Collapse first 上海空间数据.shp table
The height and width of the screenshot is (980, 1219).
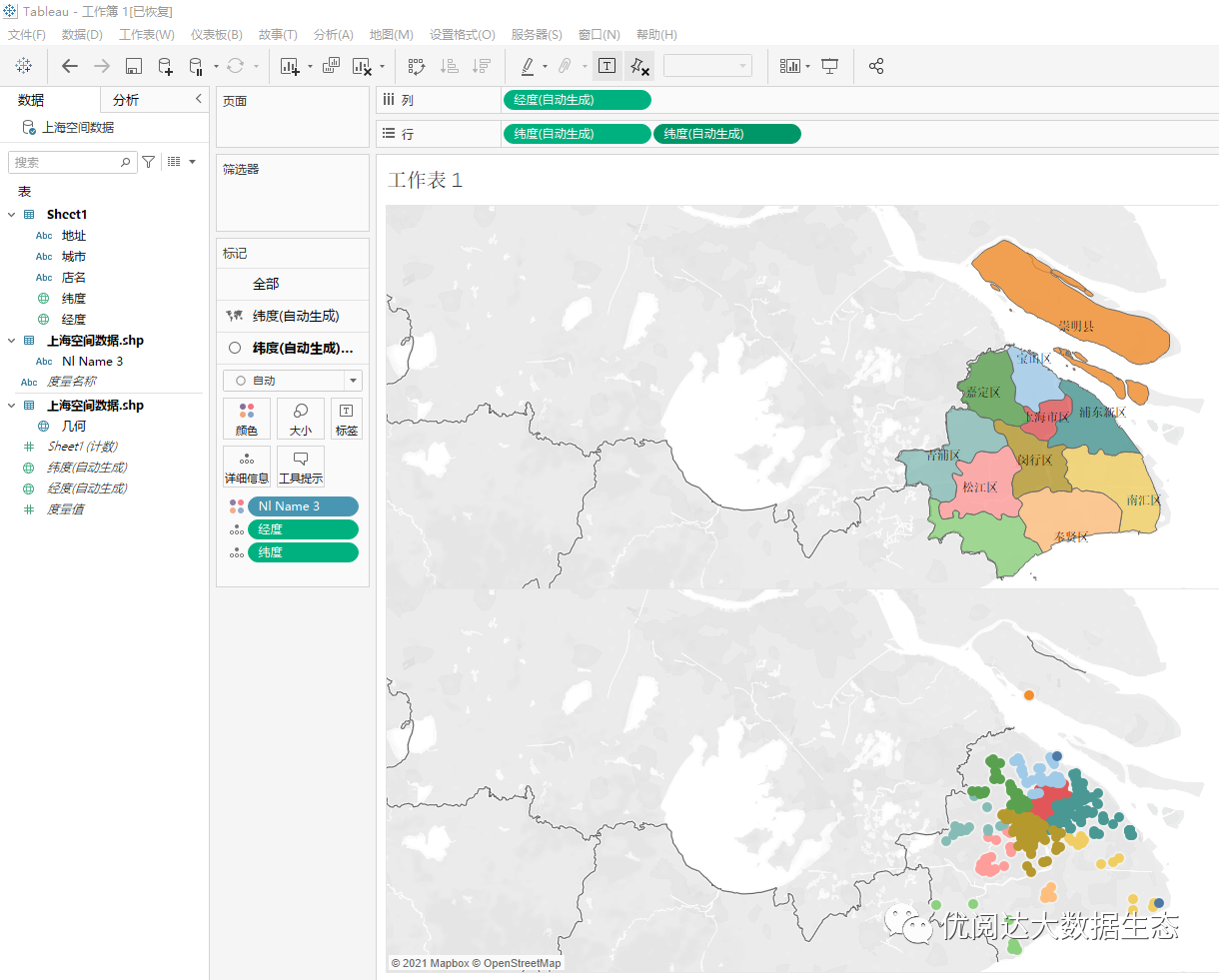[x=11, y=341]
